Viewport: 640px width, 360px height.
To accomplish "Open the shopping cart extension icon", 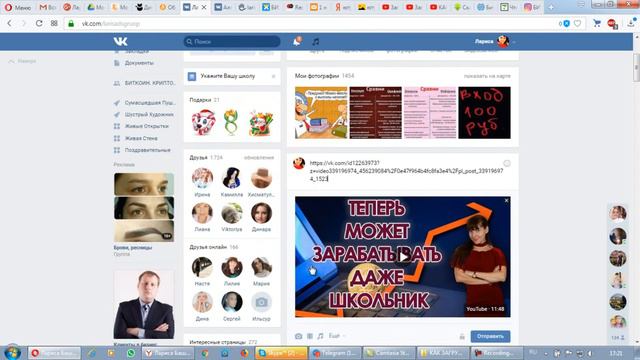I will tap(597, 23).
